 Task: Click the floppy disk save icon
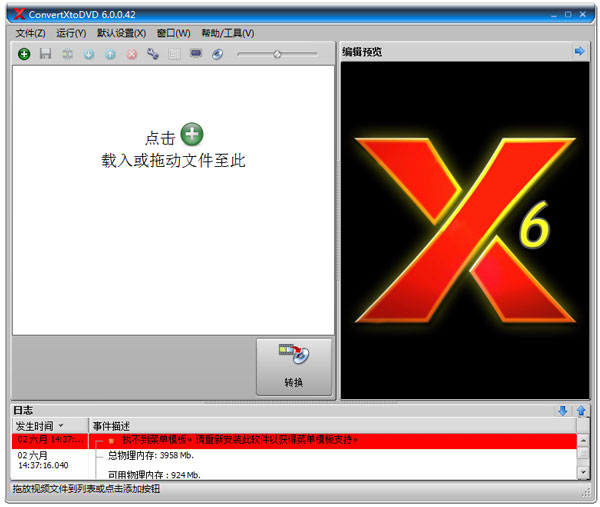[x=46, y=54]
